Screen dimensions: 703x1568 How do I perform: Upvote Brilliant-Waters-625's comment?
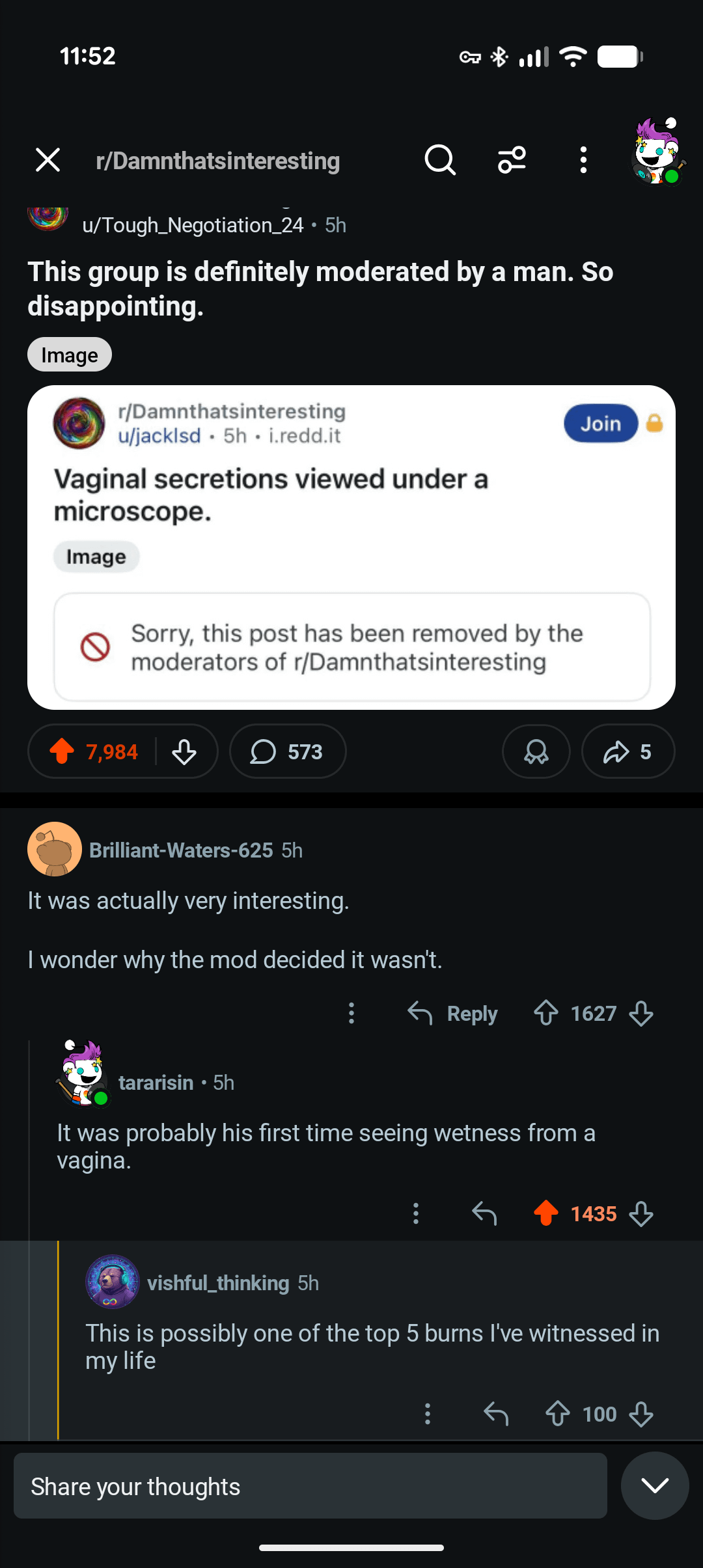click(x=545, y=1013)
